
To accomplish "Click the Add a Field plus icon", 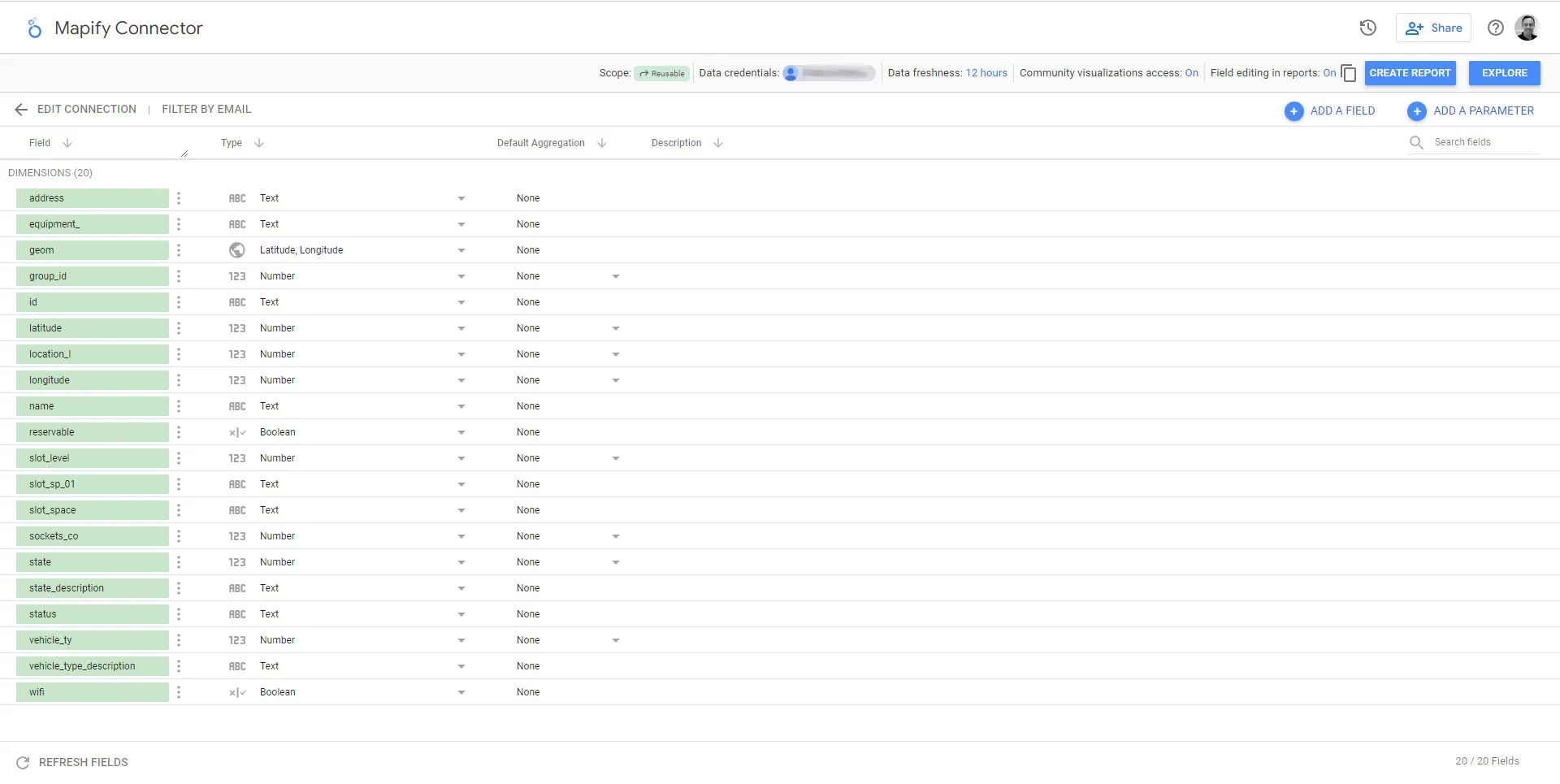I will tap(1293, 111).
